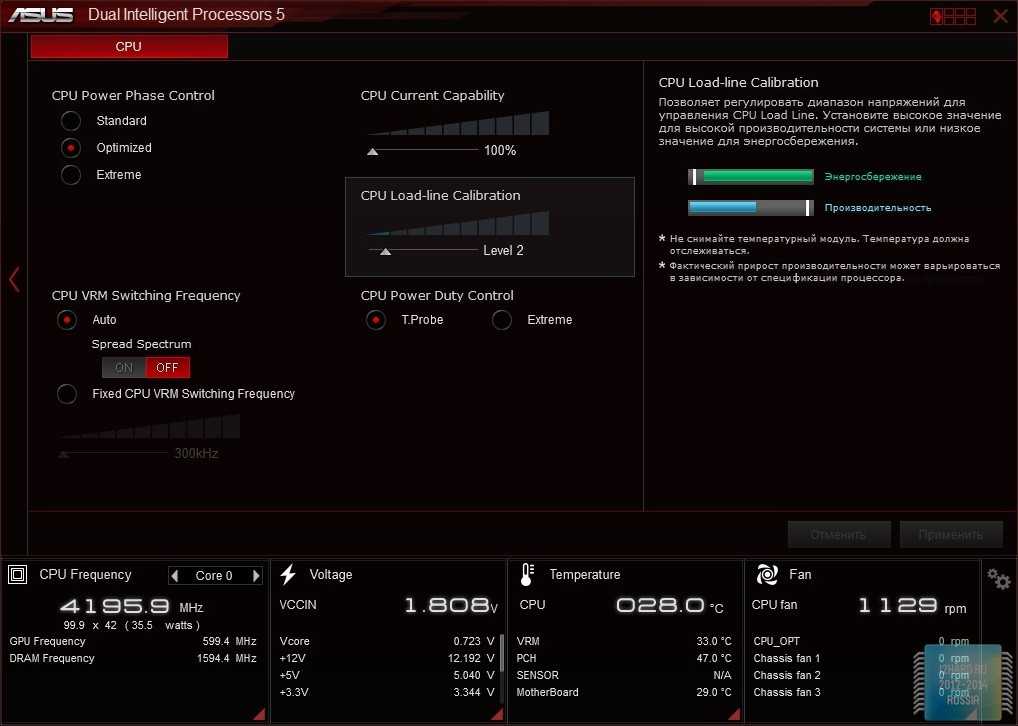
Task: Enable Fixed CPU VRM Switching Frequency
Action: tap(67, 394)
